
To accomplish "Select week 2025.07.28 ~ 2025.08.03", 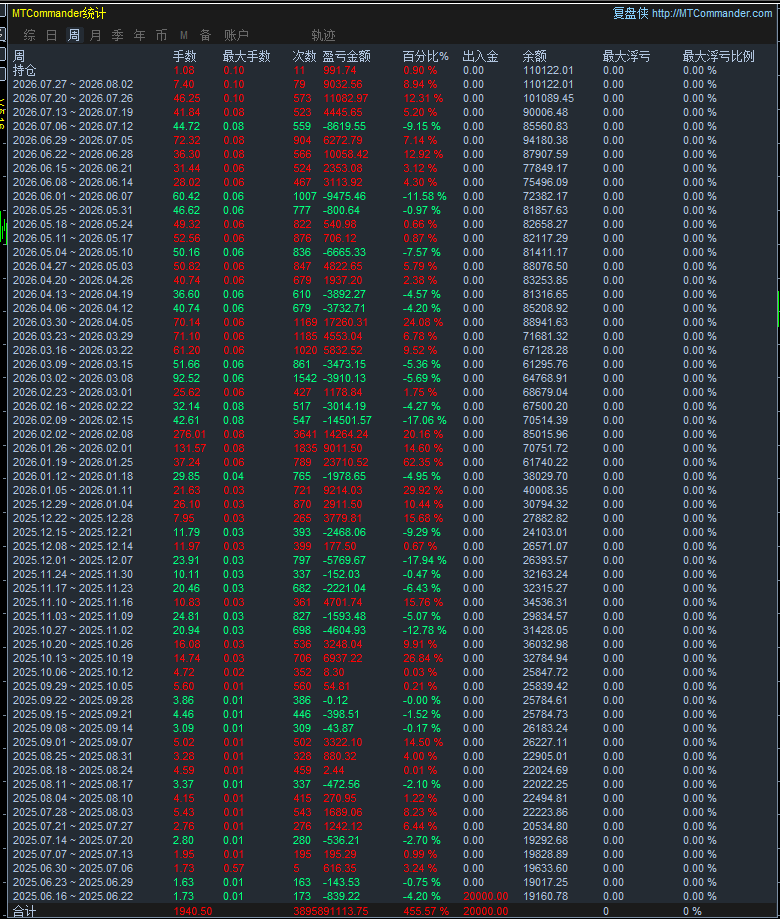I will pyautogui.click(x=73, y=812).
